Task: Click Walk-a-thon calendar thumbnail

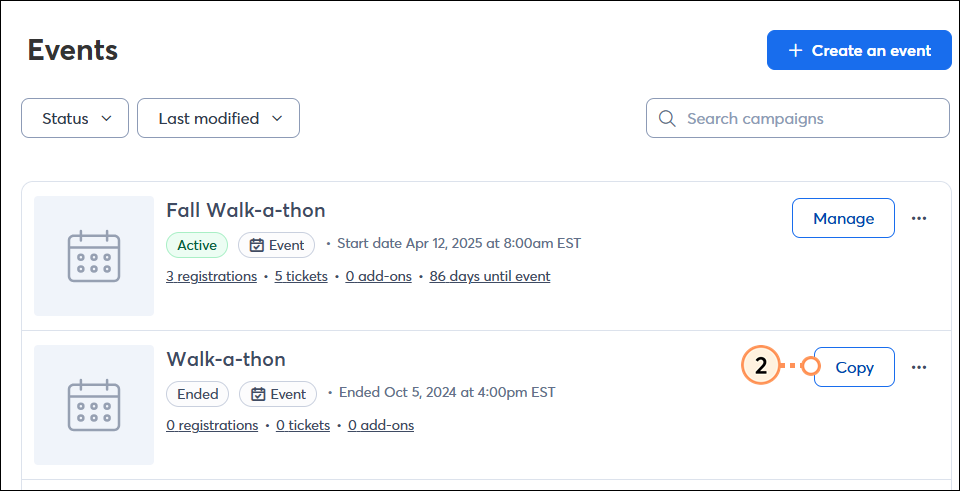Action: pos(94,405)
